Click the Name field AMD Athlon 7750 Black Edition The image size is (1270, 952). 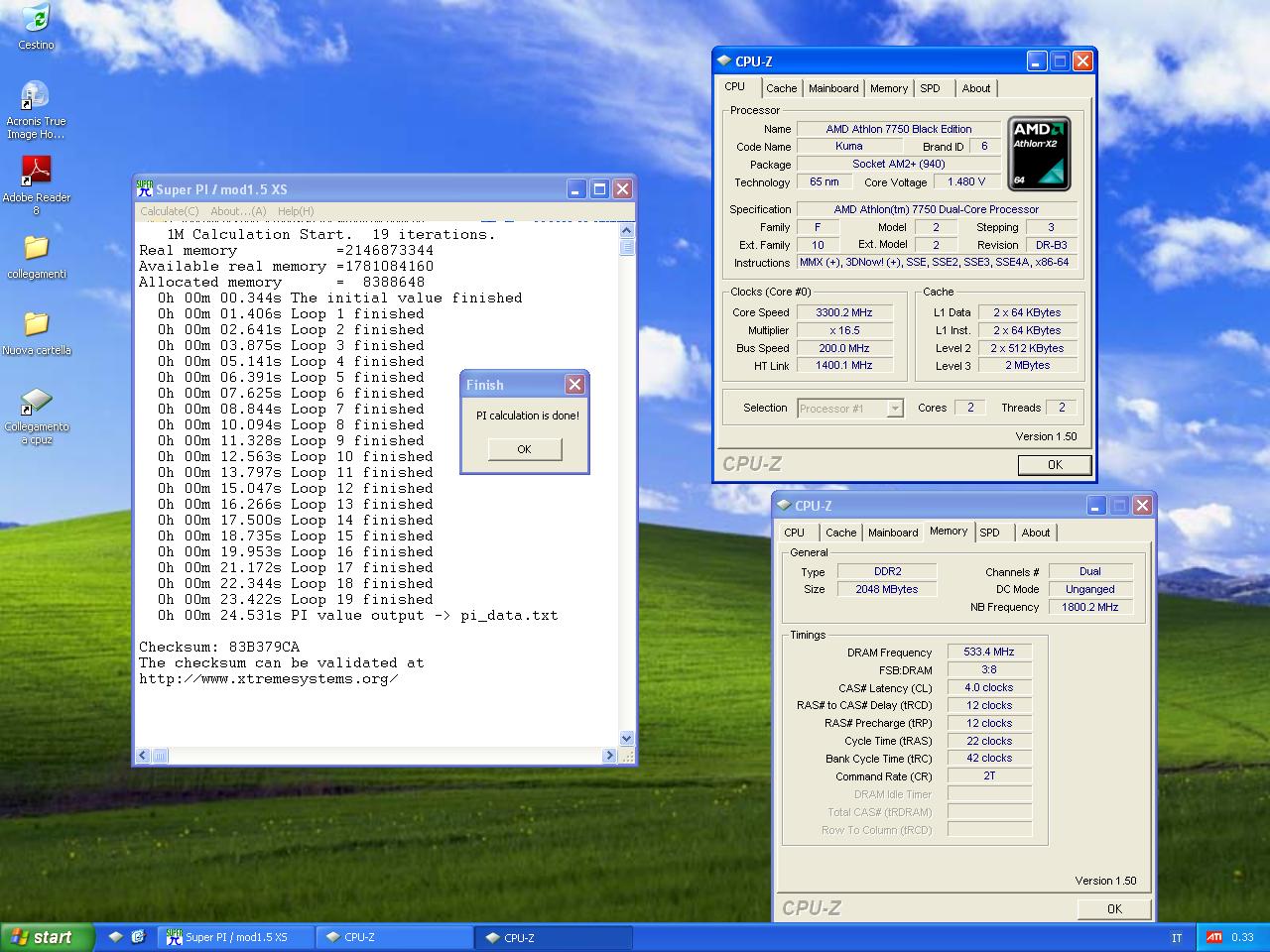pos(899,129)
